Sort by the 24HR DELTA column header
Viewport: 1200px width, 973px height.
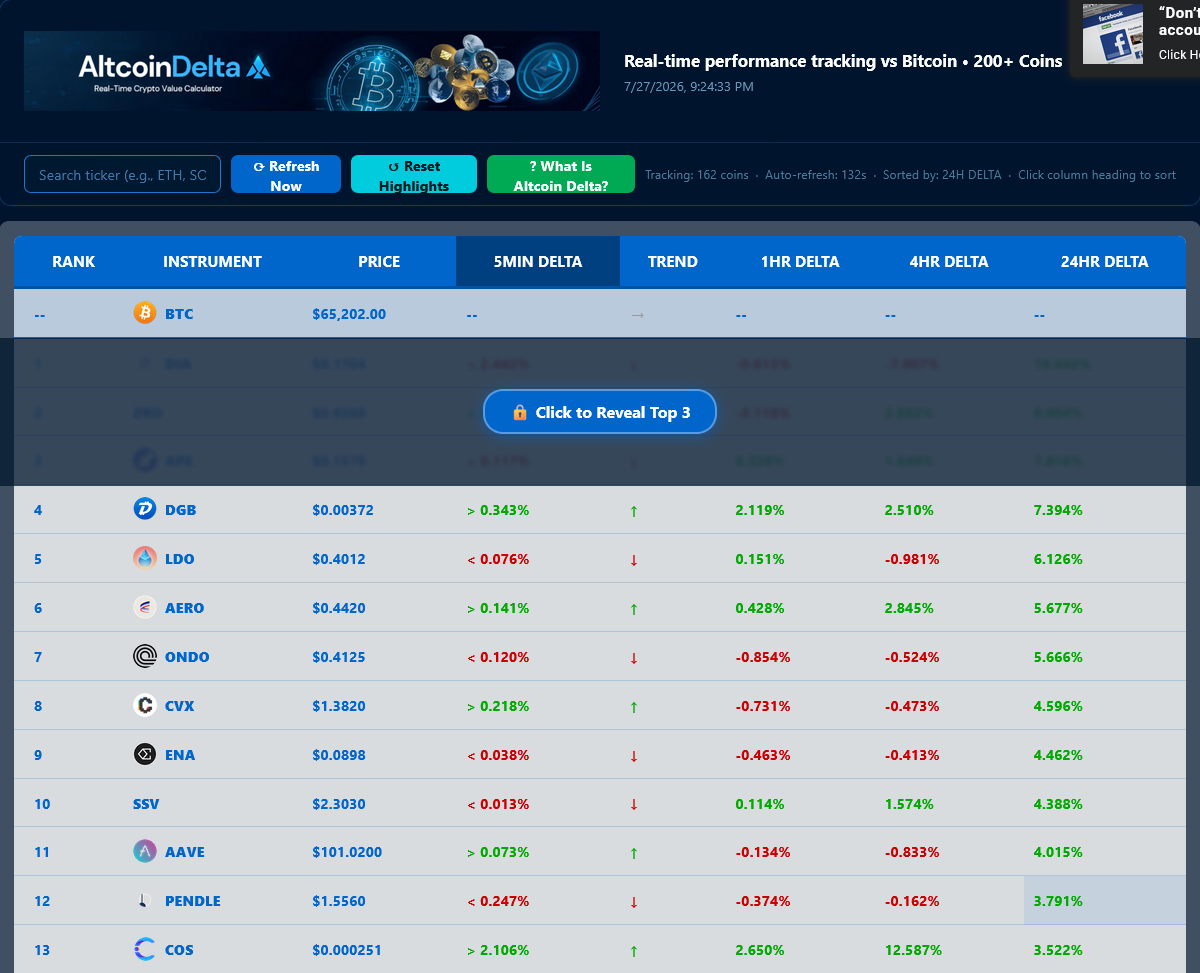pyautogui.click(x=1105, y=261)
